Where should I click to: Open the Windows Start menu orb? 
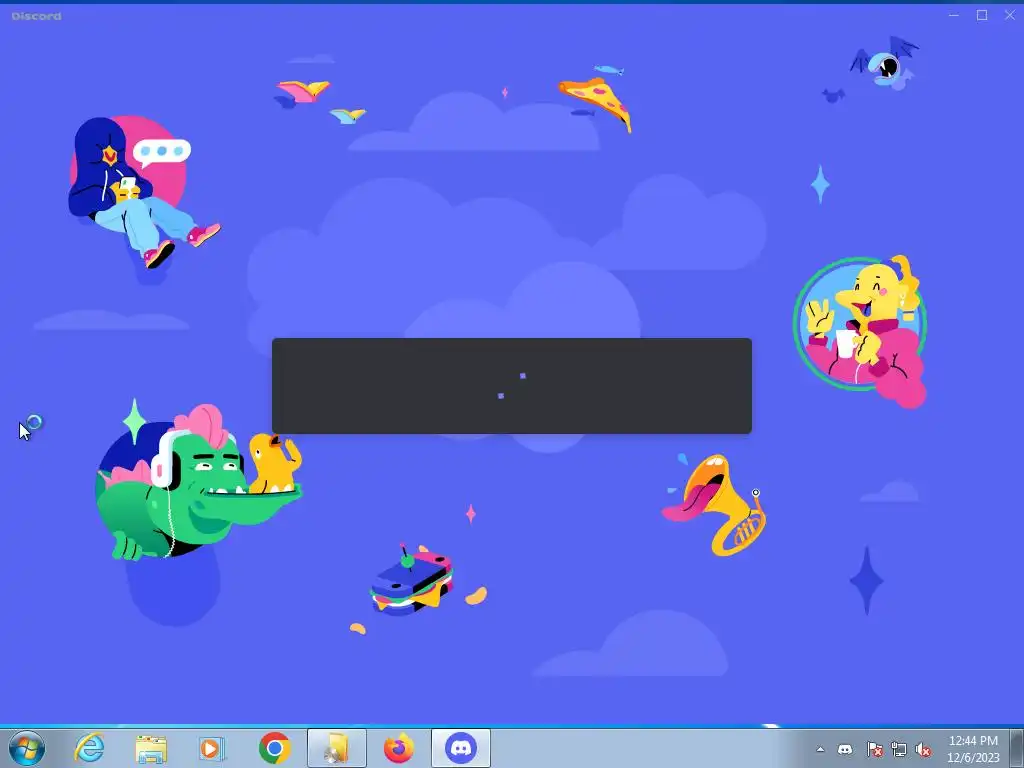[27, 748]
